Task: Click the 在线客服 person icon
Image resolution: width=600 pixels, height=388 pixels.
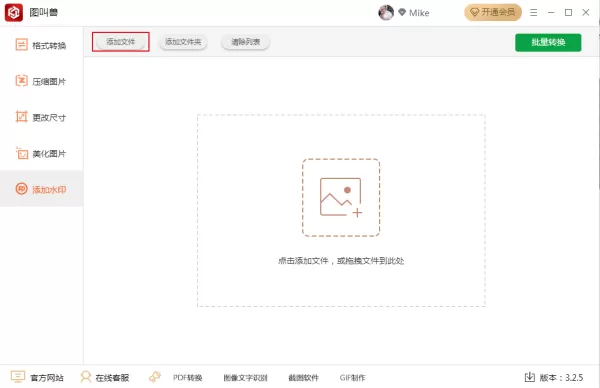Action: pyautogui.click(x=86, y=377)
